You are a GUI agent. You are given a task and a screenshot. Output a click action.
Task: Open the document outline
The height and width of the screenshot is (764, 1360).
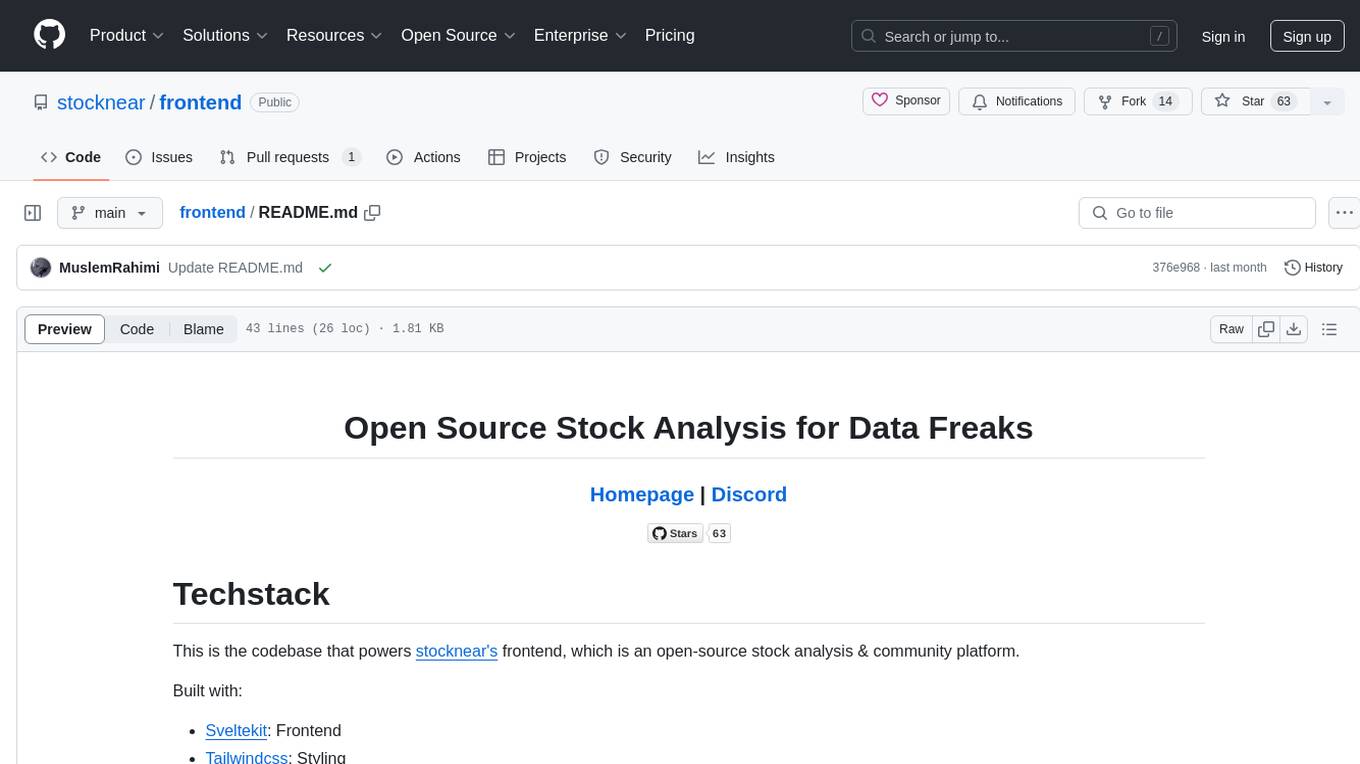pos(1329,329)
